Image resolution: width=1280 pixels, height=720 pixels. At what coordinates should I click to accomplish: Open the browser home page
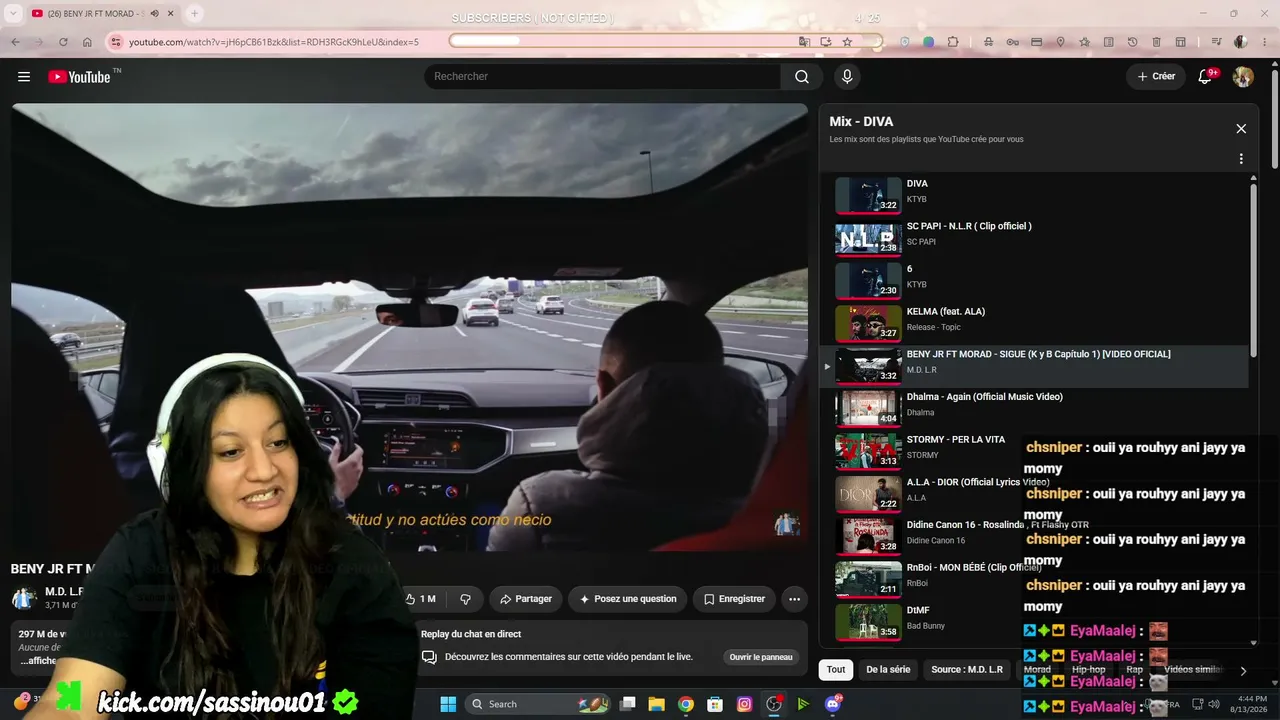pyautogui.click(x=87, y=42)
